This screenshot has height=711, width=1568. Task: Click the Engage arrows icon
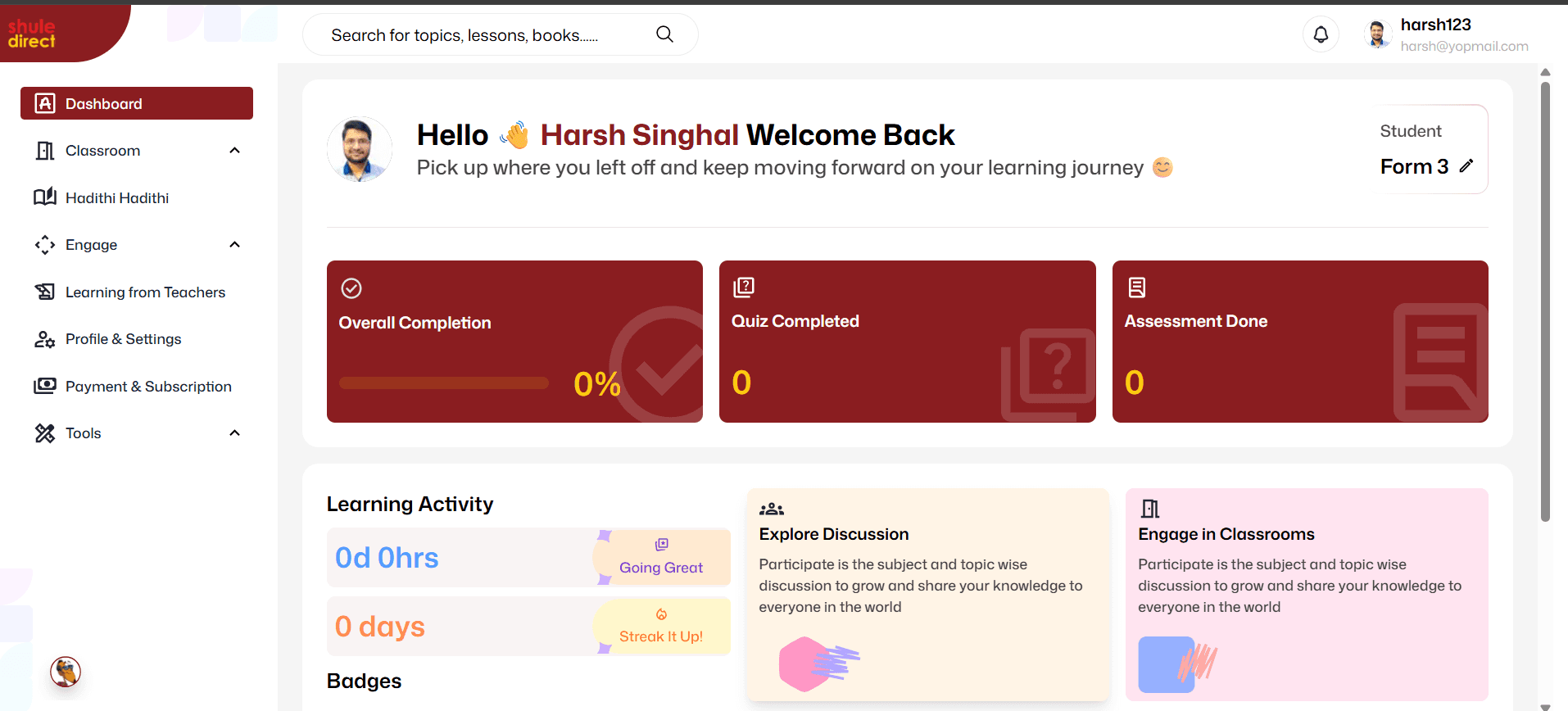tap(45, 245)
